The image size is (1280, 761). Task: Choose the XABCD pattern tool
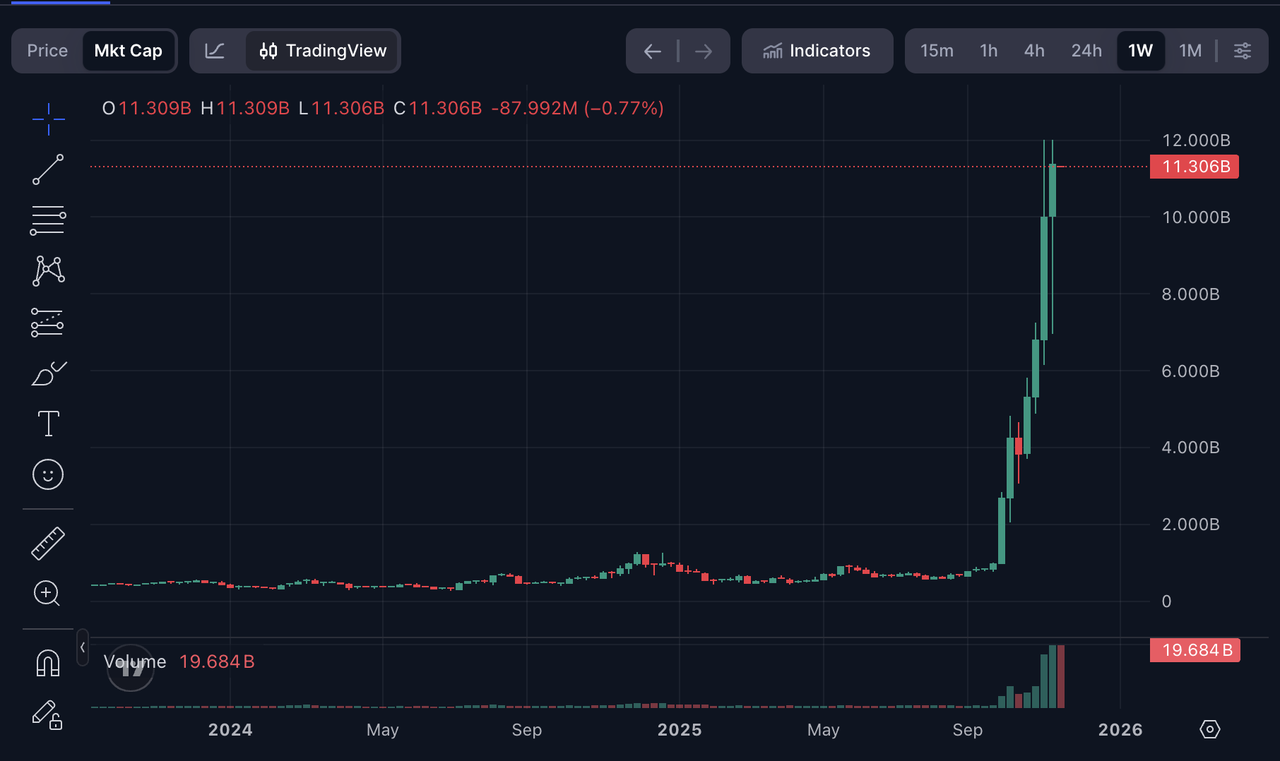pyautogui.click(x=47, y=271)
